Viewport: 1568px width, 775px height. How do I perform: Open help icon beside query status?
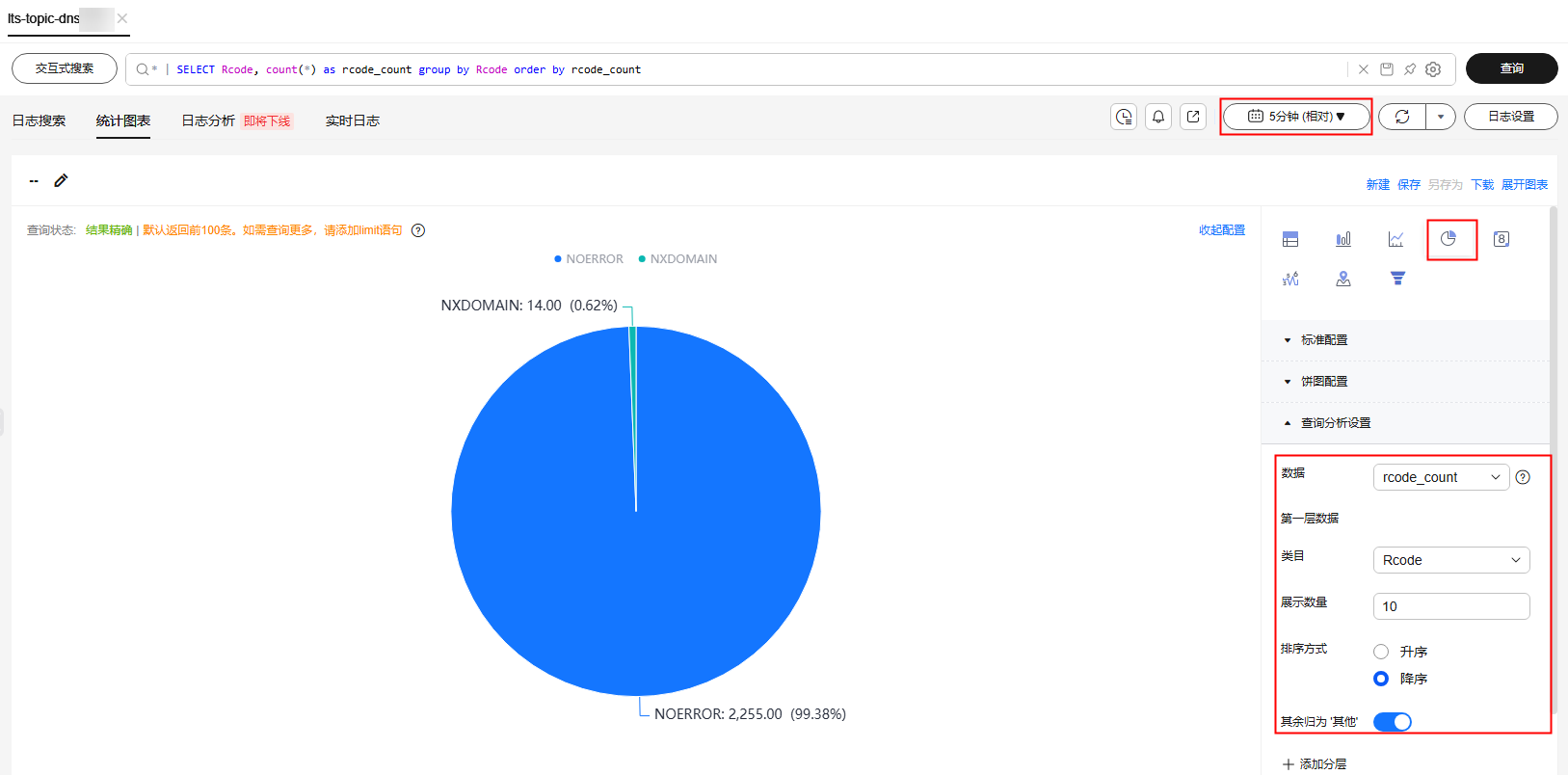click(x=418, y=230)
